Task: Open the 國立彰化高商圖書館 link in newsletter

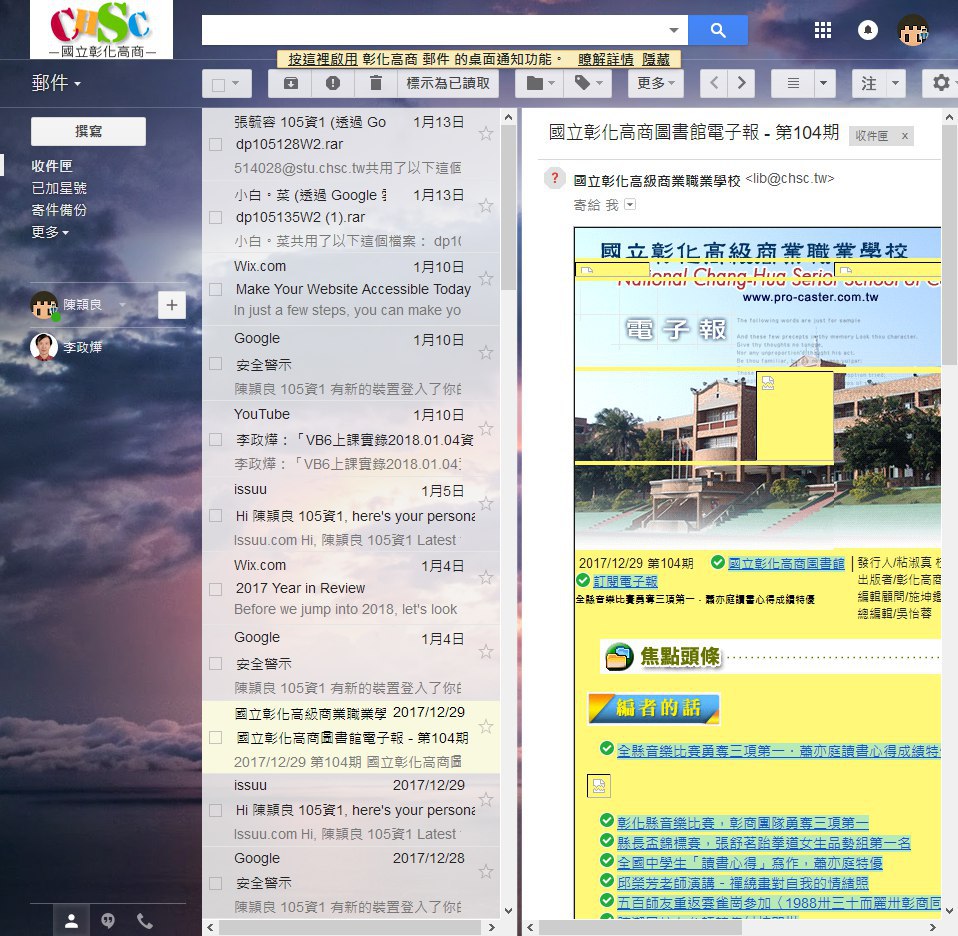Action: (786, 563)
